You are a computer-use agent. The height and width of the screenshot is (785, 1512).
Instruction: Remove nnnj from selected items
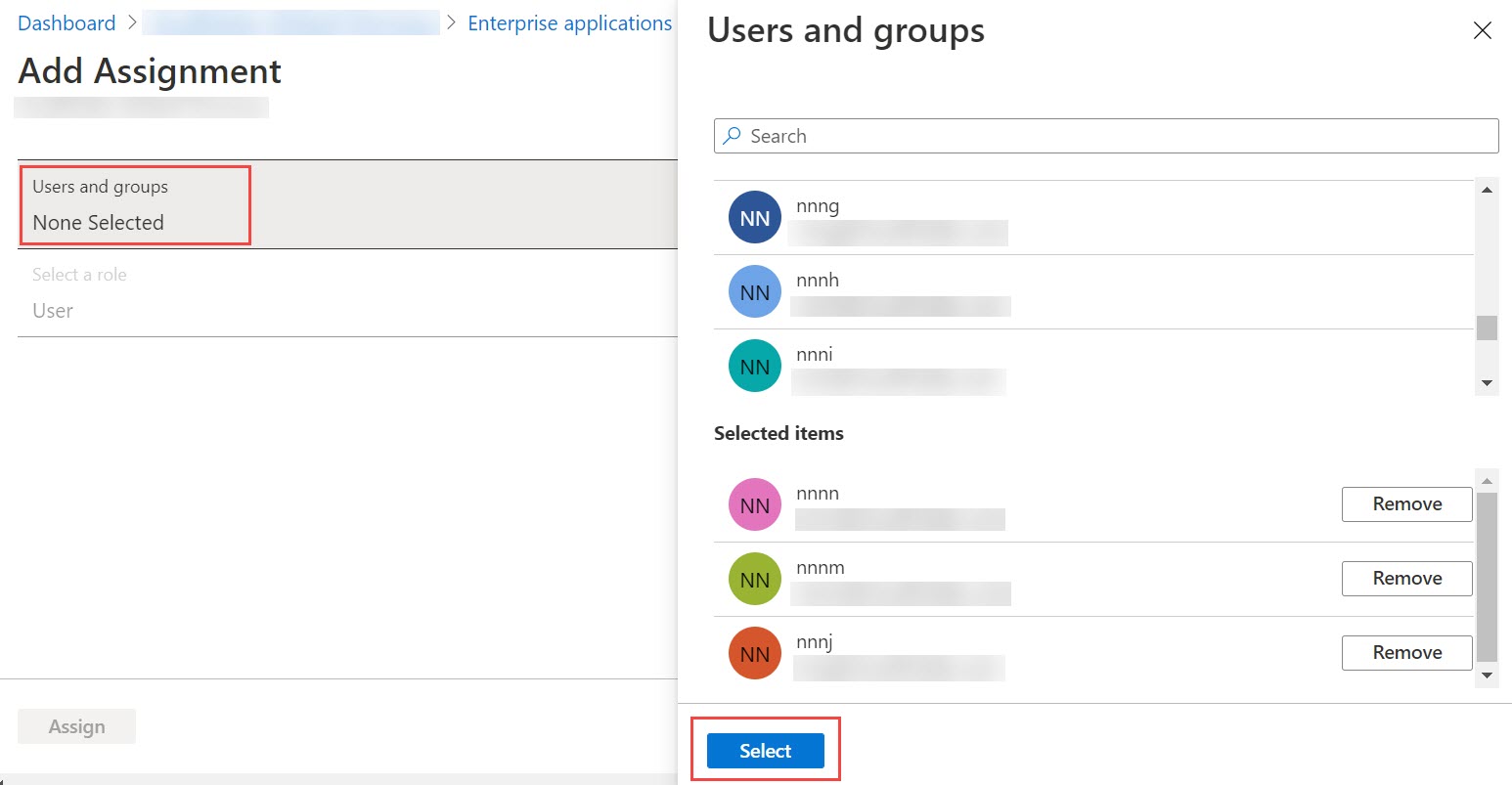click(x=1406, y=653)
